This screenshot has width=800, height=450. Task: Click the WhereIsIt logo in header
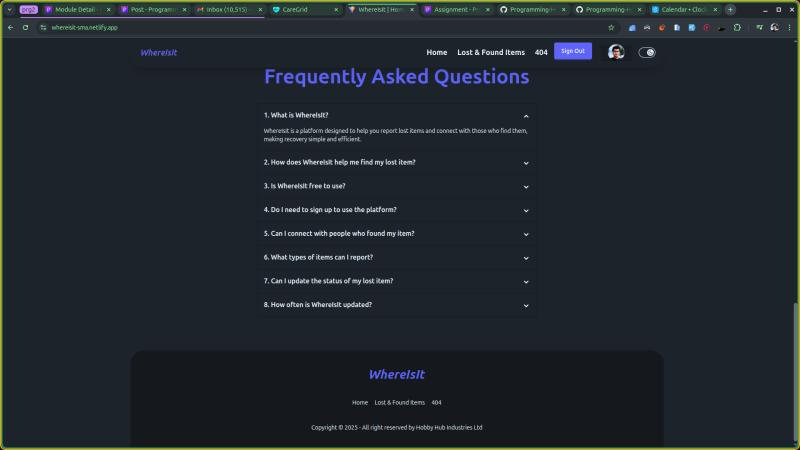pyautogui.click(x=159, y=53)
